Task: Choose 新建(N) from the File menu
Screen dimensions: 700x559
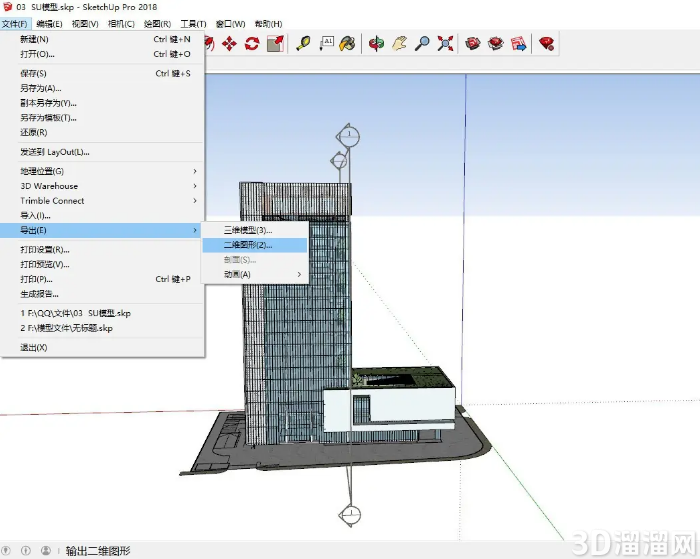Action: pyautogui.click(x=102, y=39)
